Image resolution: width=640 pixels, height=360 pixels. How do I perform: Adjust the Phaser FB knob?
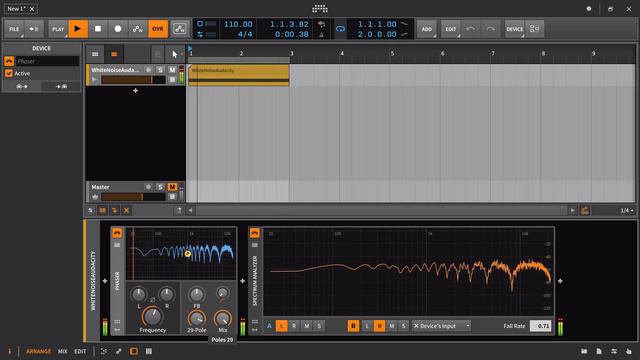[x=197, y=294]
